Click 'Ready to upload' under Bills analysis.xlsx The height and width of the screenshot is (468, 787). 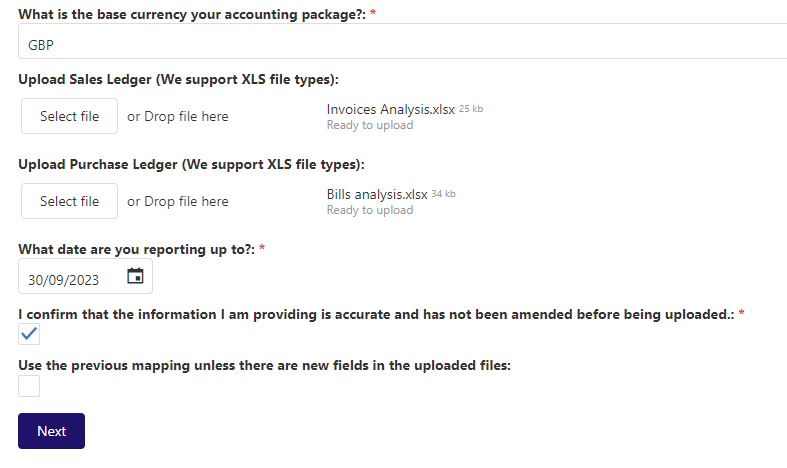pos(370,210)
